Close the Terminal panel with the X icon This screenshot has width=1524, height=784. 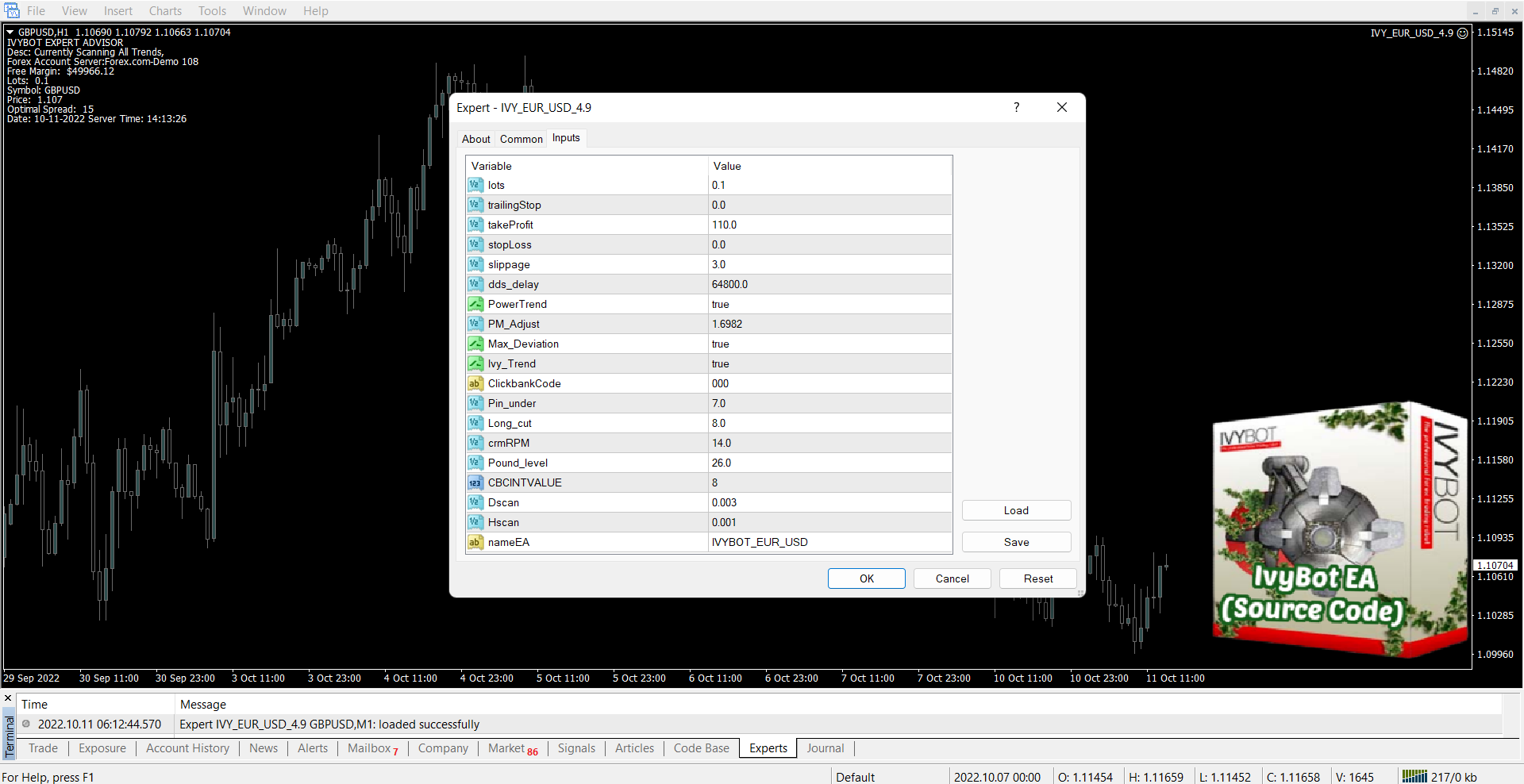[8, 698]
